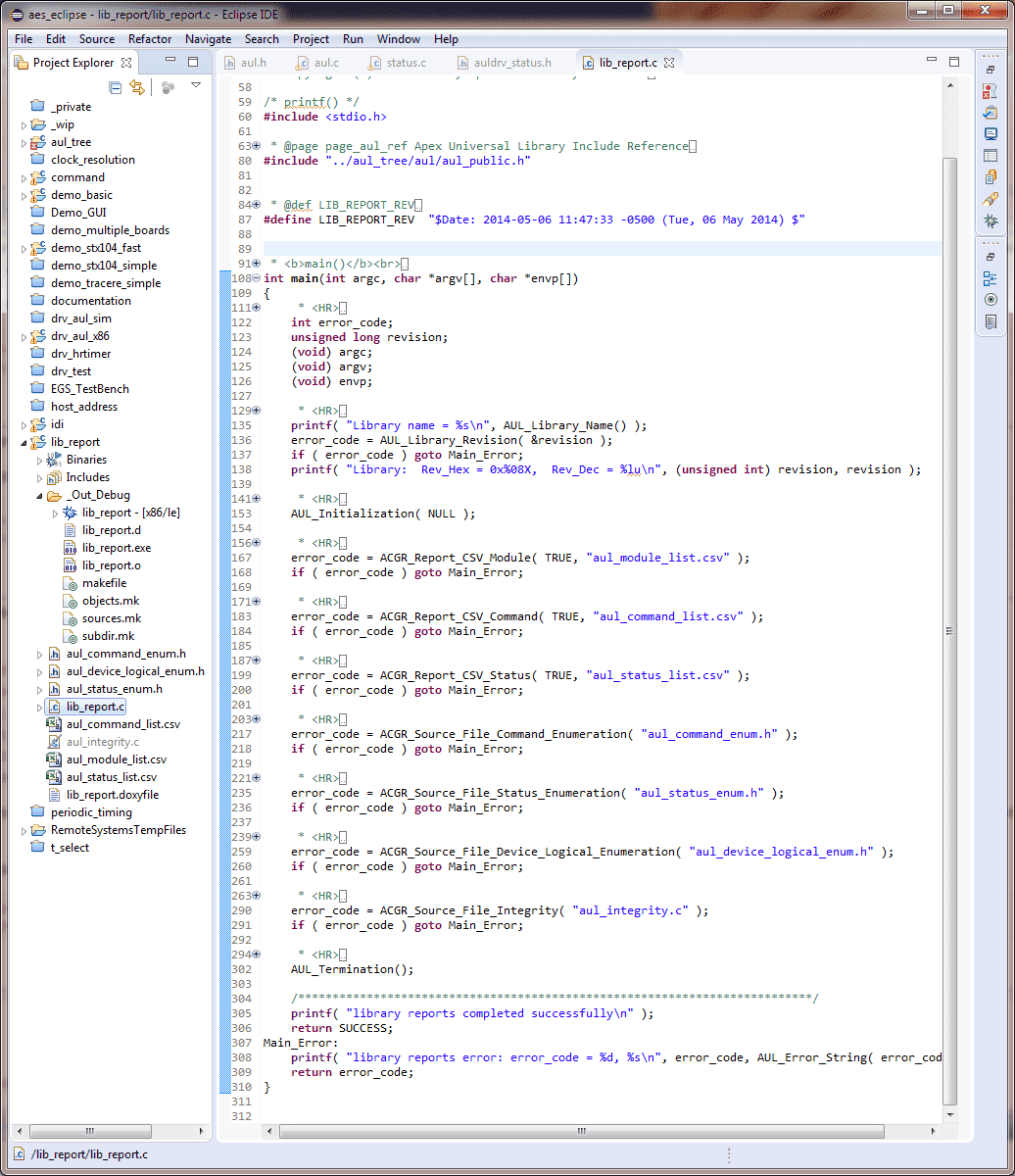
Task: Open the Navigate menu
Action: (208, 39)
